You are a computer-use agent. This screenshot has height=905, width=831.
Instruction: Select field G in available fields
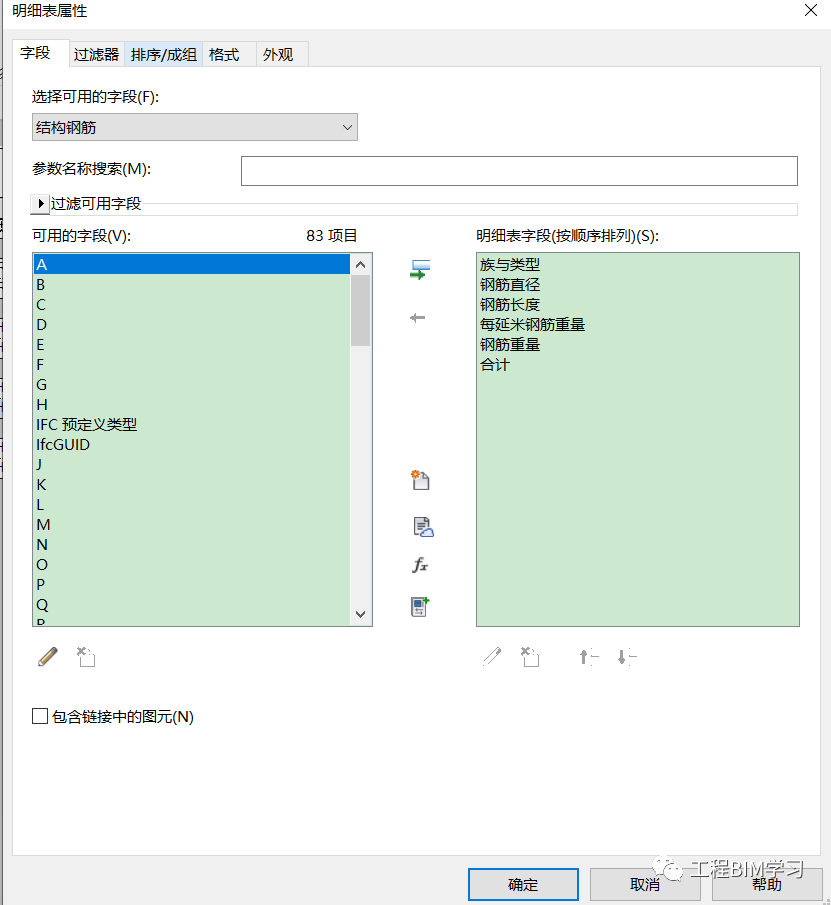(x=192, y=384)
